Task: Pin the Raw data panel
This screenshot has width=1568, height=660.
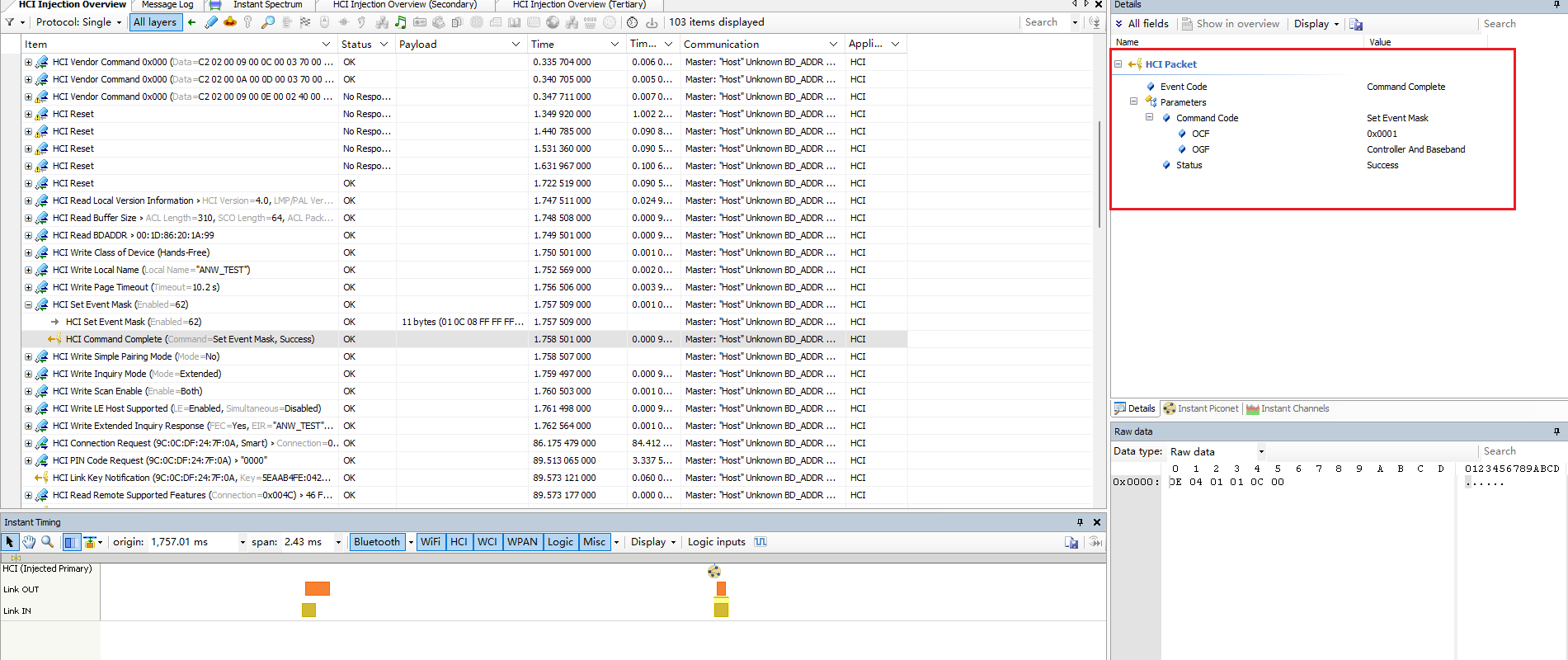Action: click(x=1556, y=431)
